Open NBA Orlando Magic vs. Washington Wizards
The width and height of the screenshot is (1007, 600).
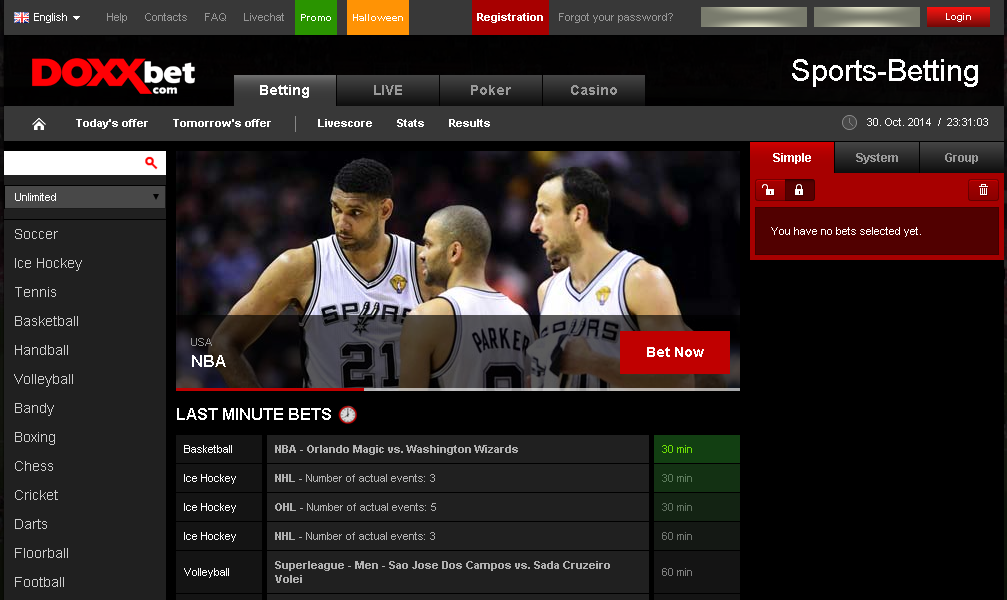[458, 449]
